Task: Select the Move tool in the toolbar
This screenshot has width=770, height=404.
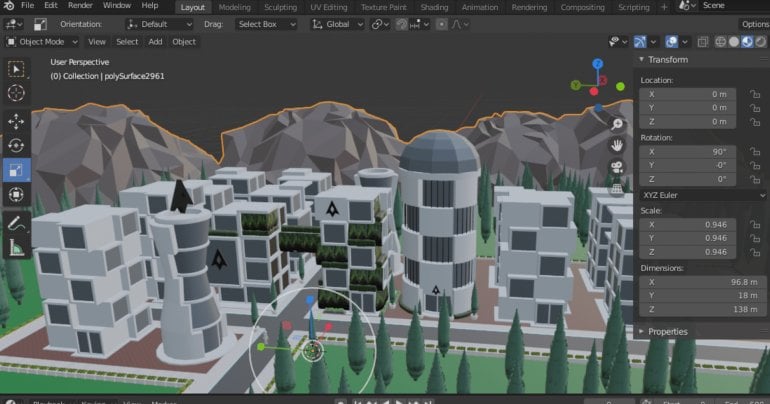Action: coord(16,121)
